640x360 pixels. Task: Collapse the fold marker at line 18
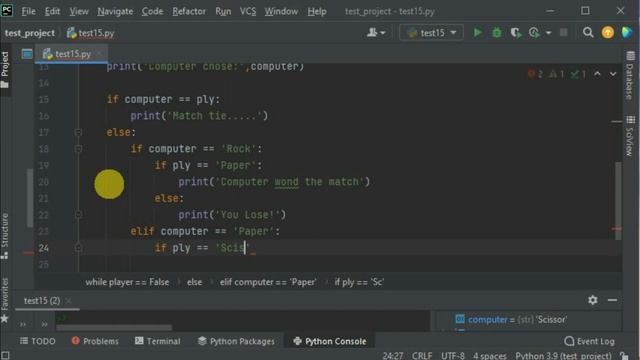[x=78, y=149]
